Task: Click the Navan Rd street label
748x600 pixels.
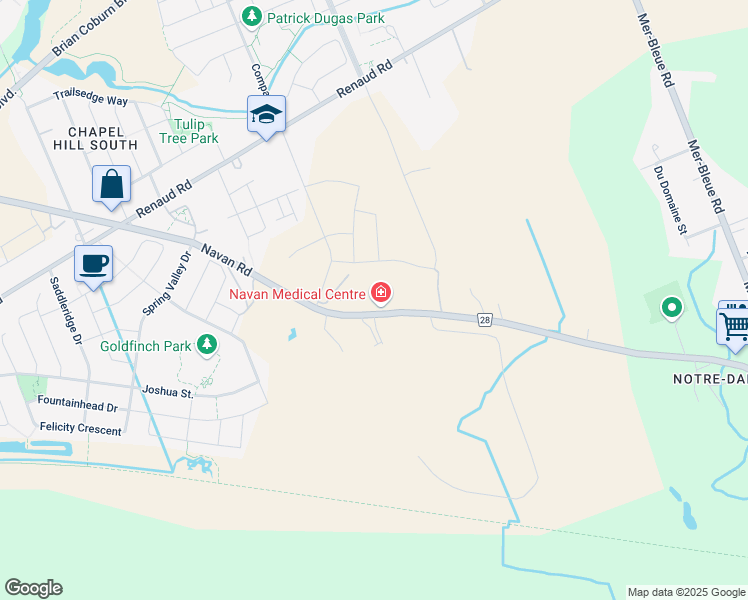Action: point(226,259)
